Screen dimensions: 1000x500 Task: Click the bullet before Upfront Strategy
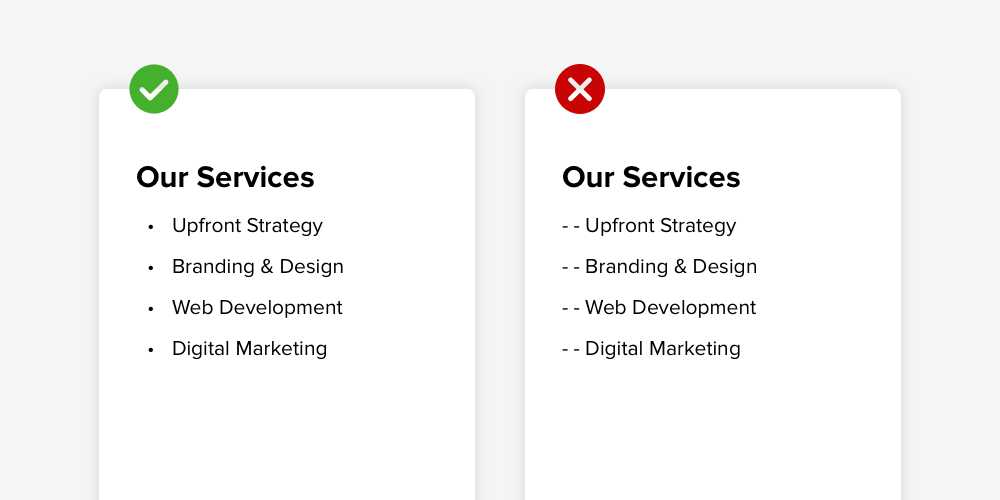151,227
